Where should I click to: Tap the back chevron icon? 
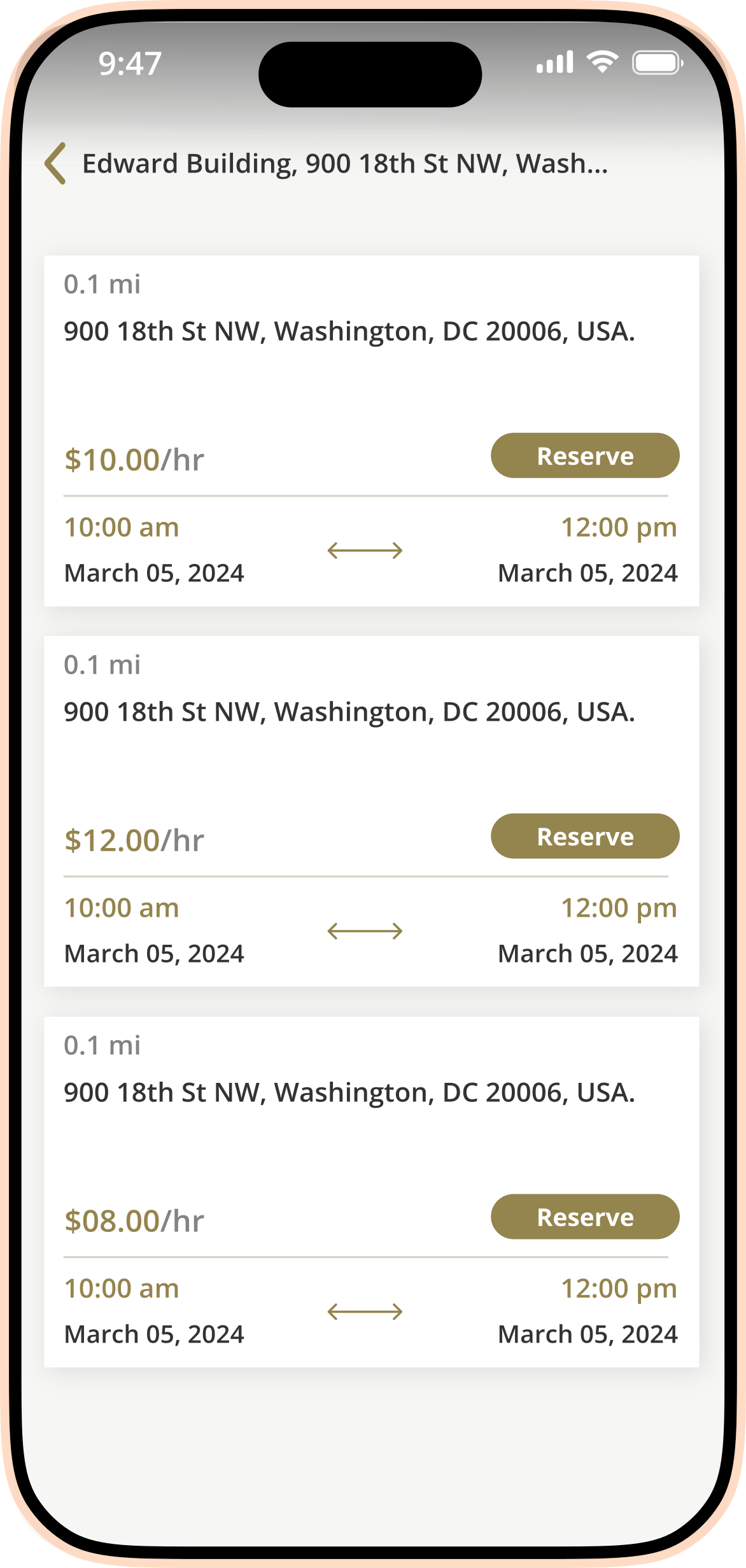(x=55, y=164)
